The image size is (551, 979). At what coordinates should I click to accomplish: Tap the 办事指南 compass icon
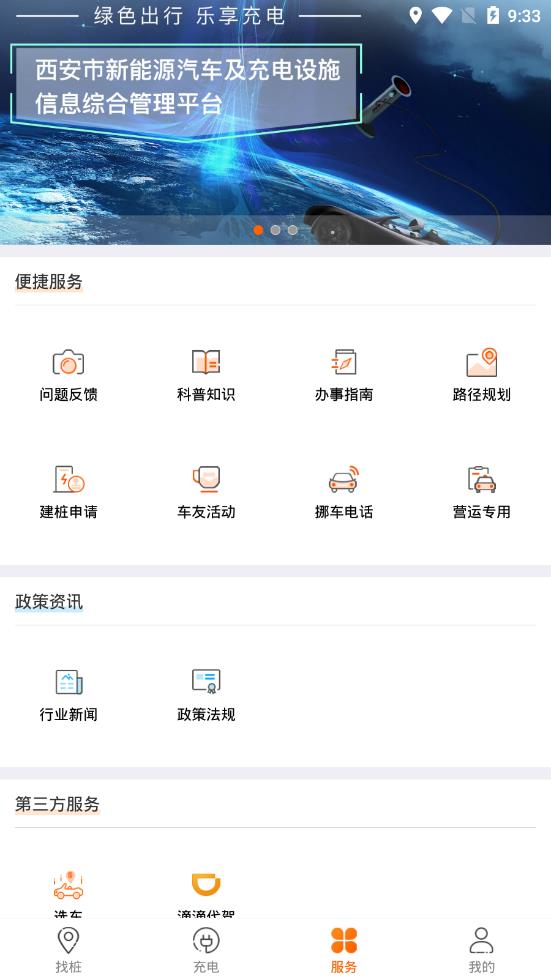[344, 362]
